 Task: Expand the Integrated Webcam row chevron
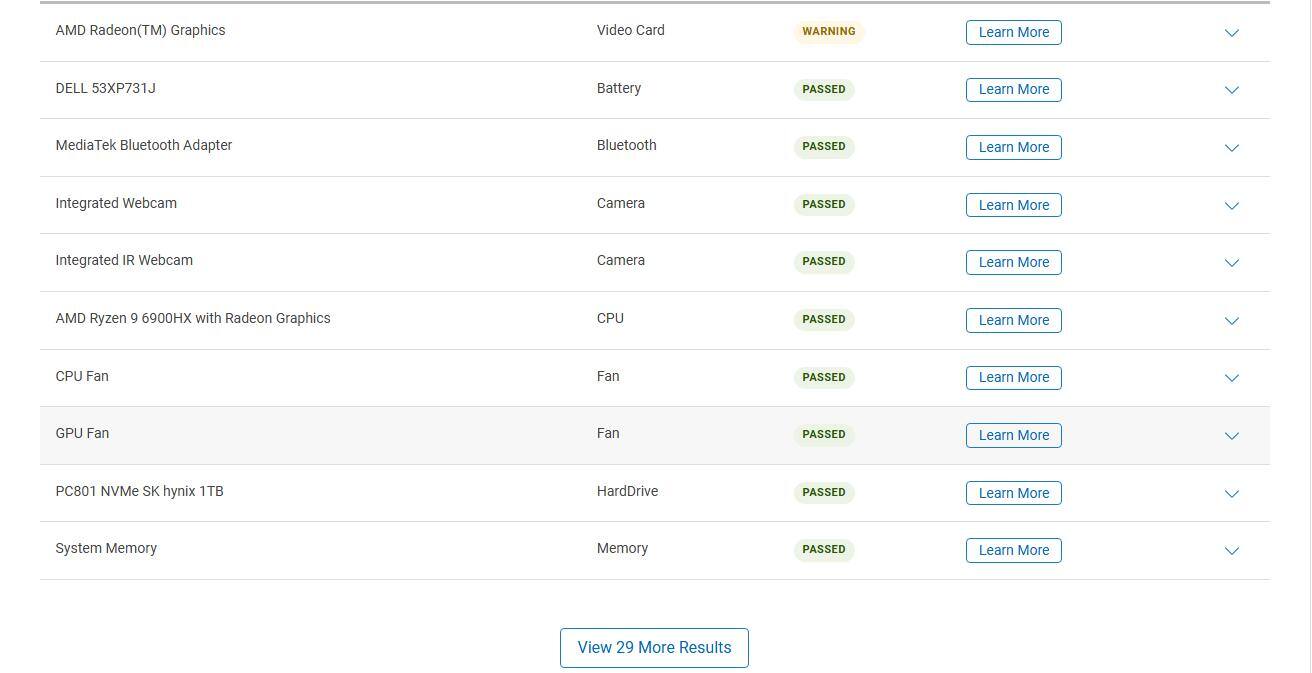click(x=1232, y=206)
